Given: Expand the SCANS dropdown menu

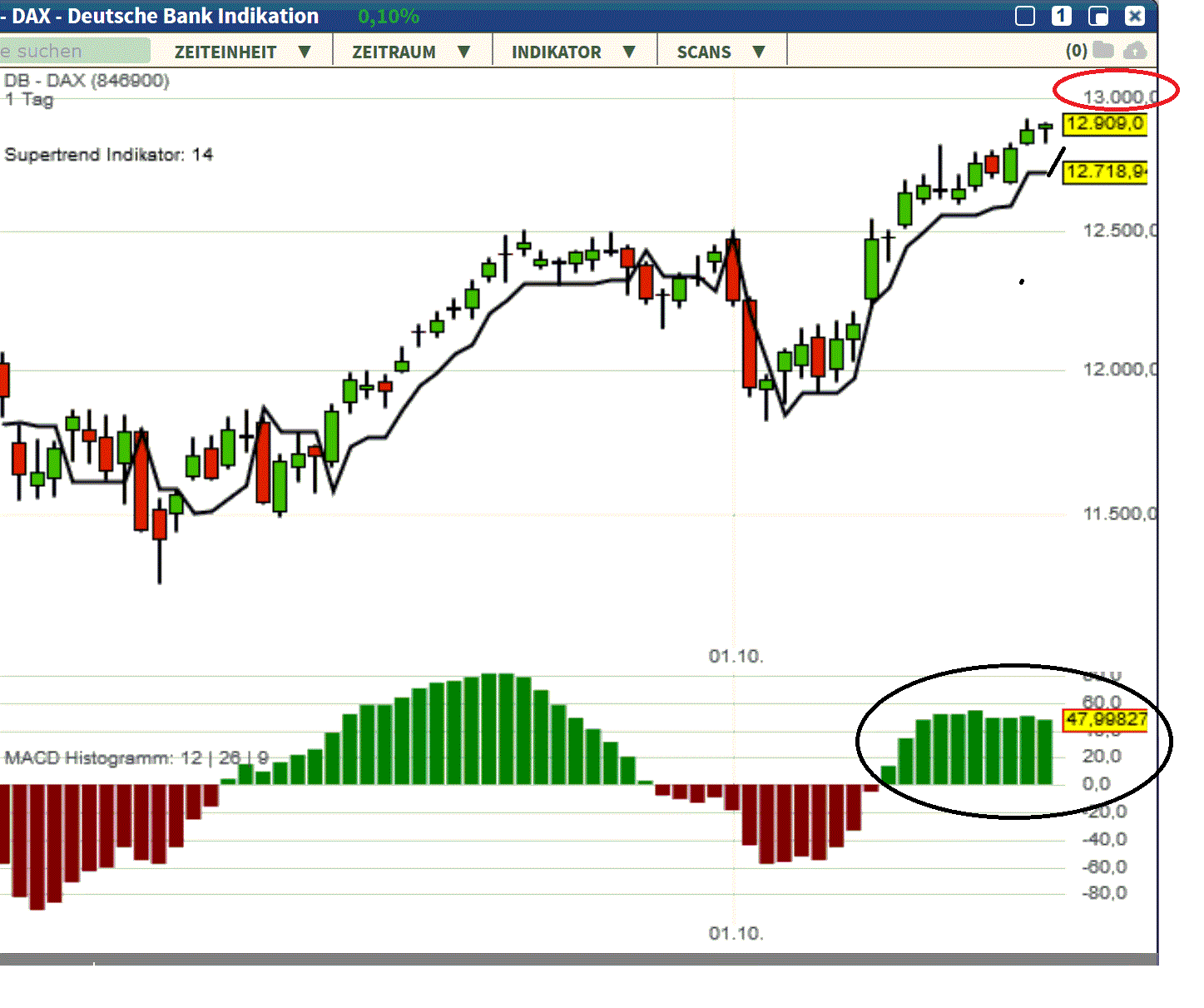Looking at the screenshot, I should tap(721, 52).
